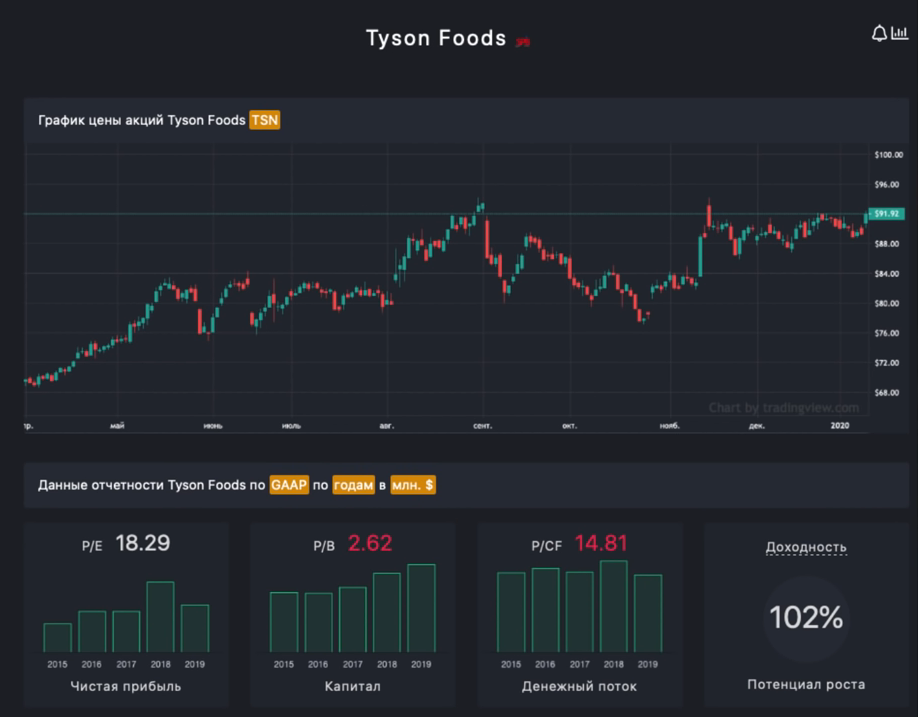918x717 pixels.
Task: Change the GAAP reporting standard selector
Action: [289, 485]
